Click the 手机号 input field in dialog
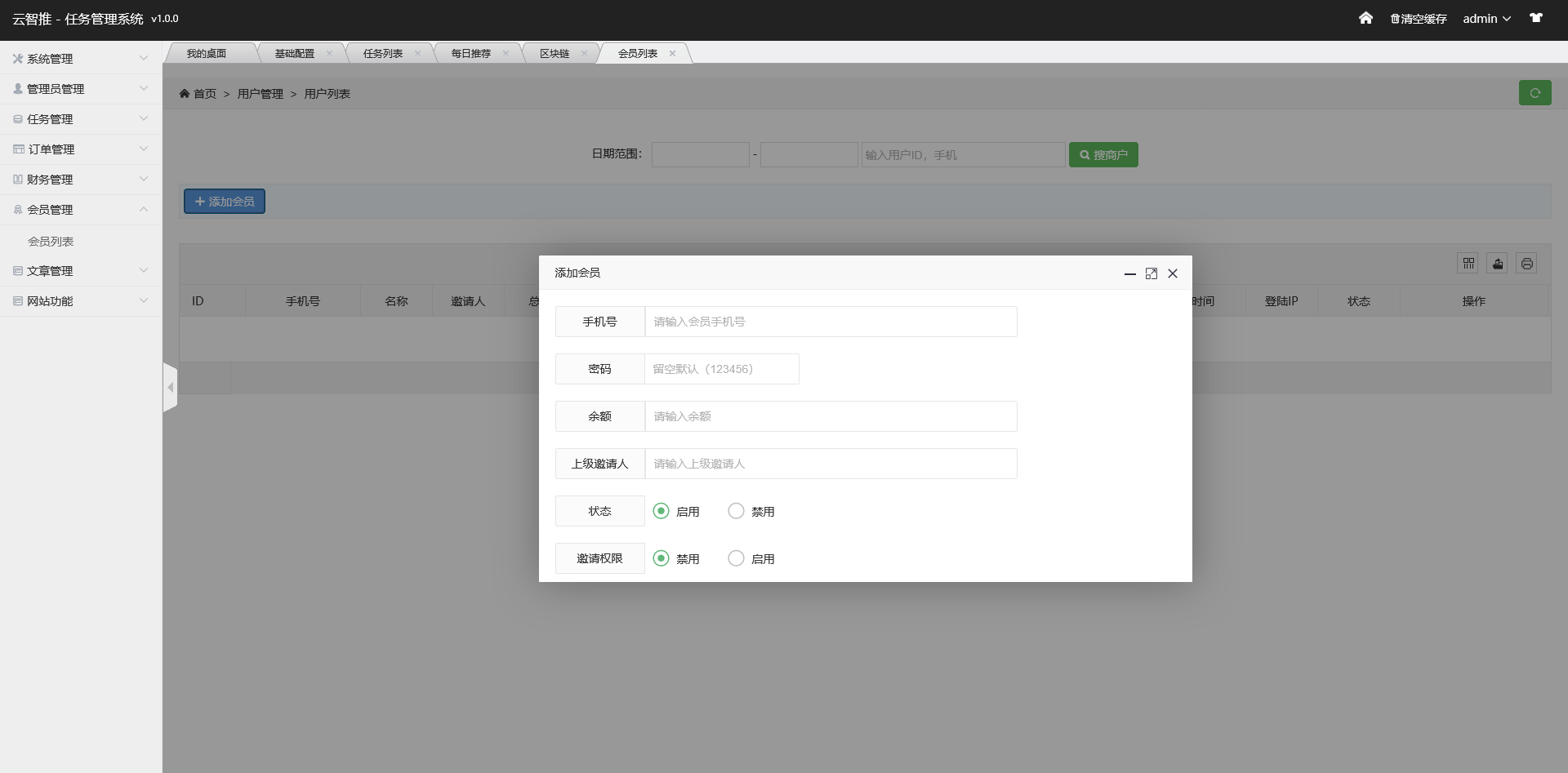The image size is (1568, 773). [x=831, y=322]
